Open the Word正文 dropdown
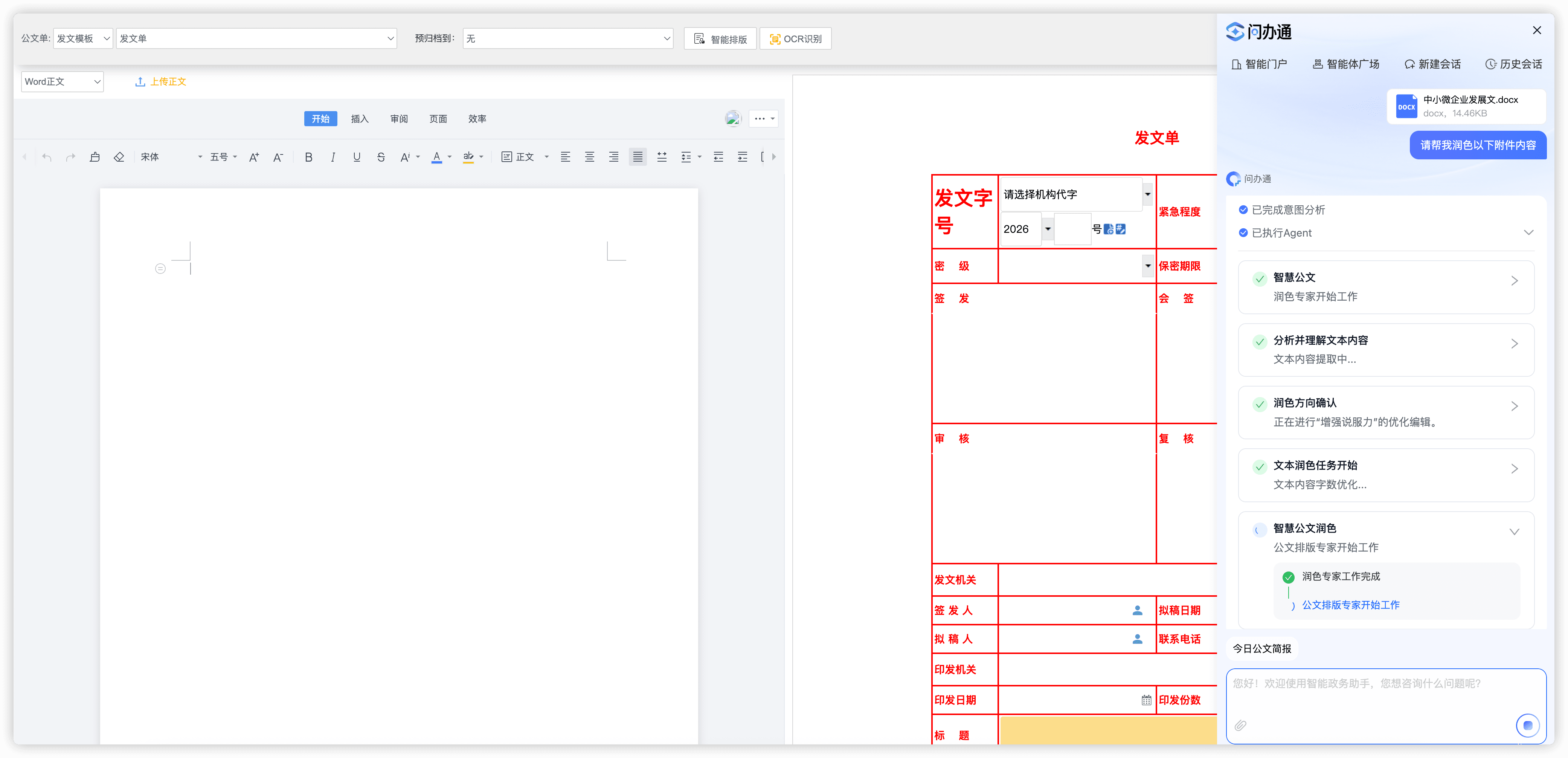Image resolution: width=1568 pixels, height=758 pixels. (62, 82)
